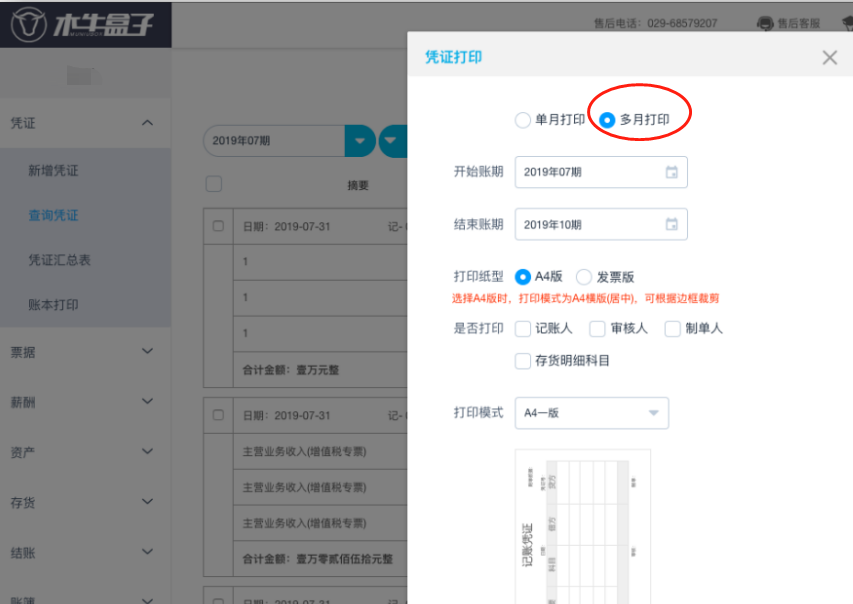Image resolution: width=853 pixels, height=604 pixels.
Task: Close the 凭证打印 dialog
Action: (830, 57)
